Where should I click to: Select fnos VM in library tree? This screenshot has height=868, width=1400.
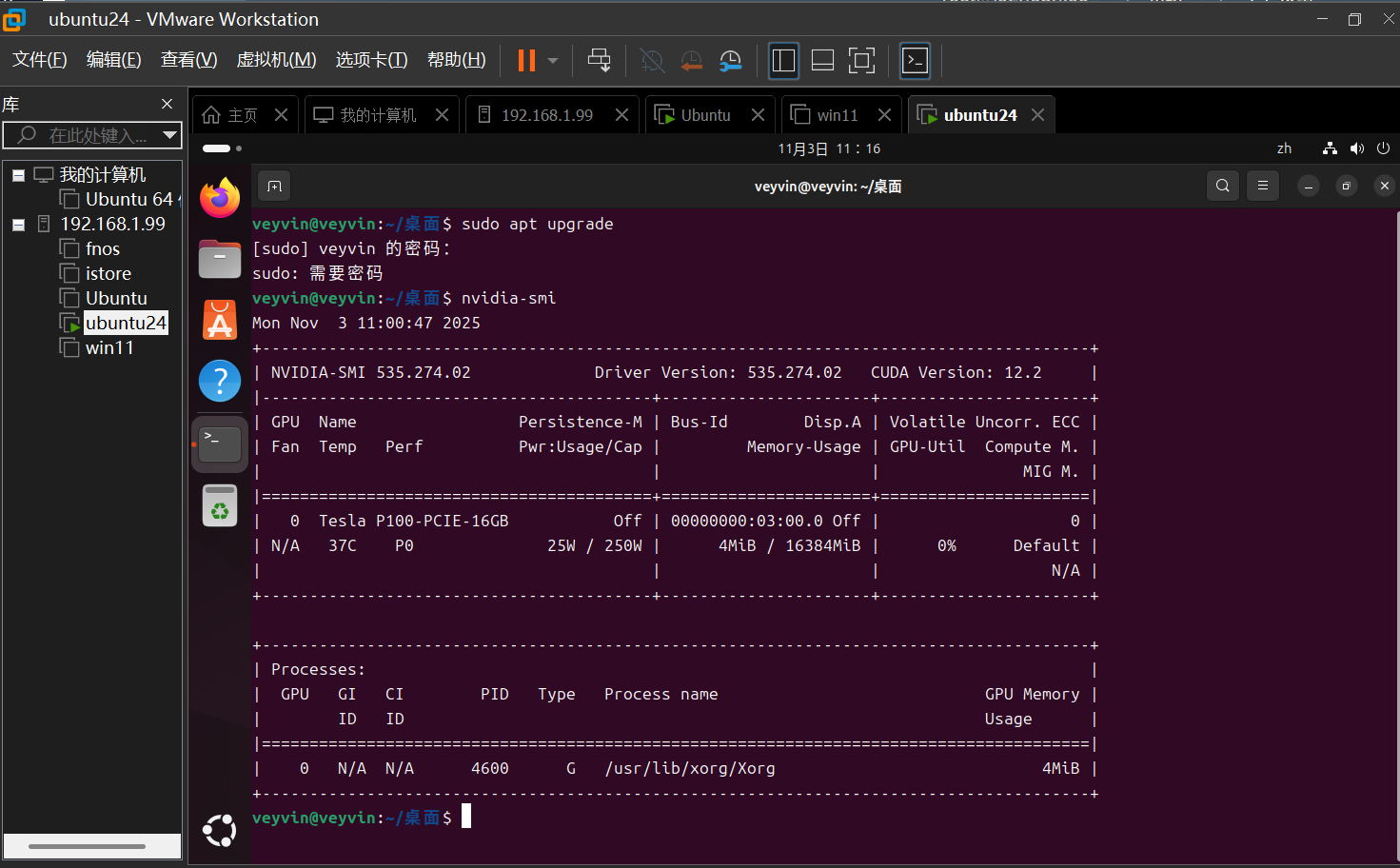point(103,249)
